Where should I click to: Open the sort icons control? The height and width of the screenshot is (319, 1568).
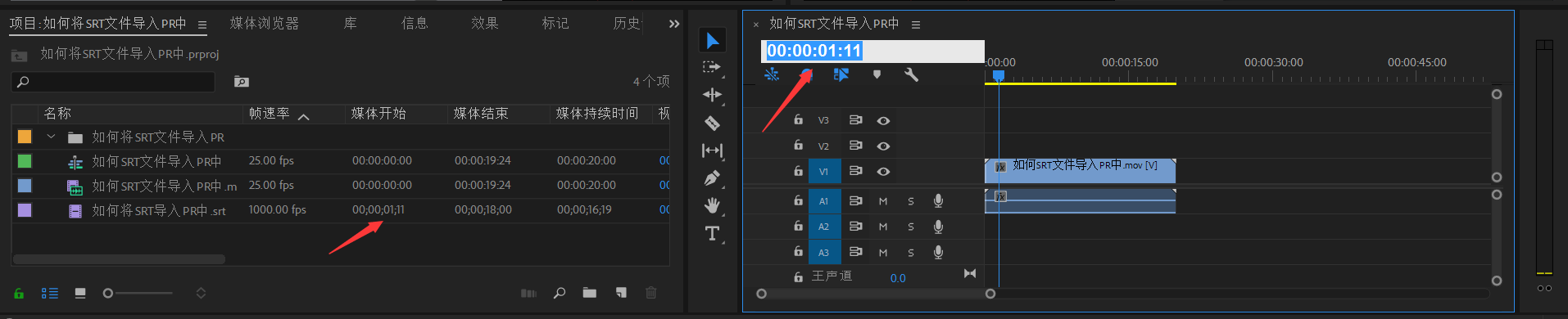click(x=201, y=293)
